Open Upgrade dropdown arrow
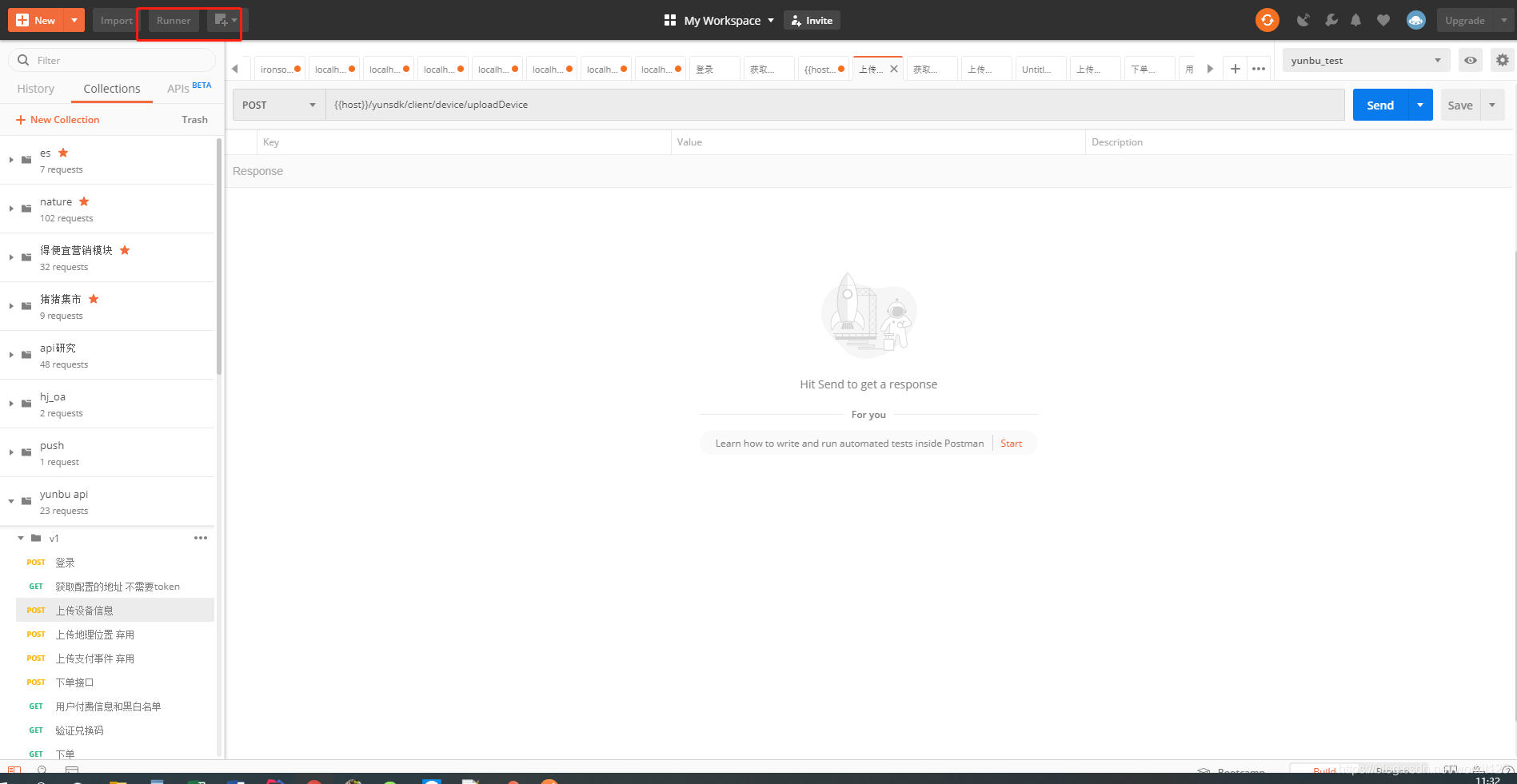The image size is (1517, 784). [x=1503, y=20]
